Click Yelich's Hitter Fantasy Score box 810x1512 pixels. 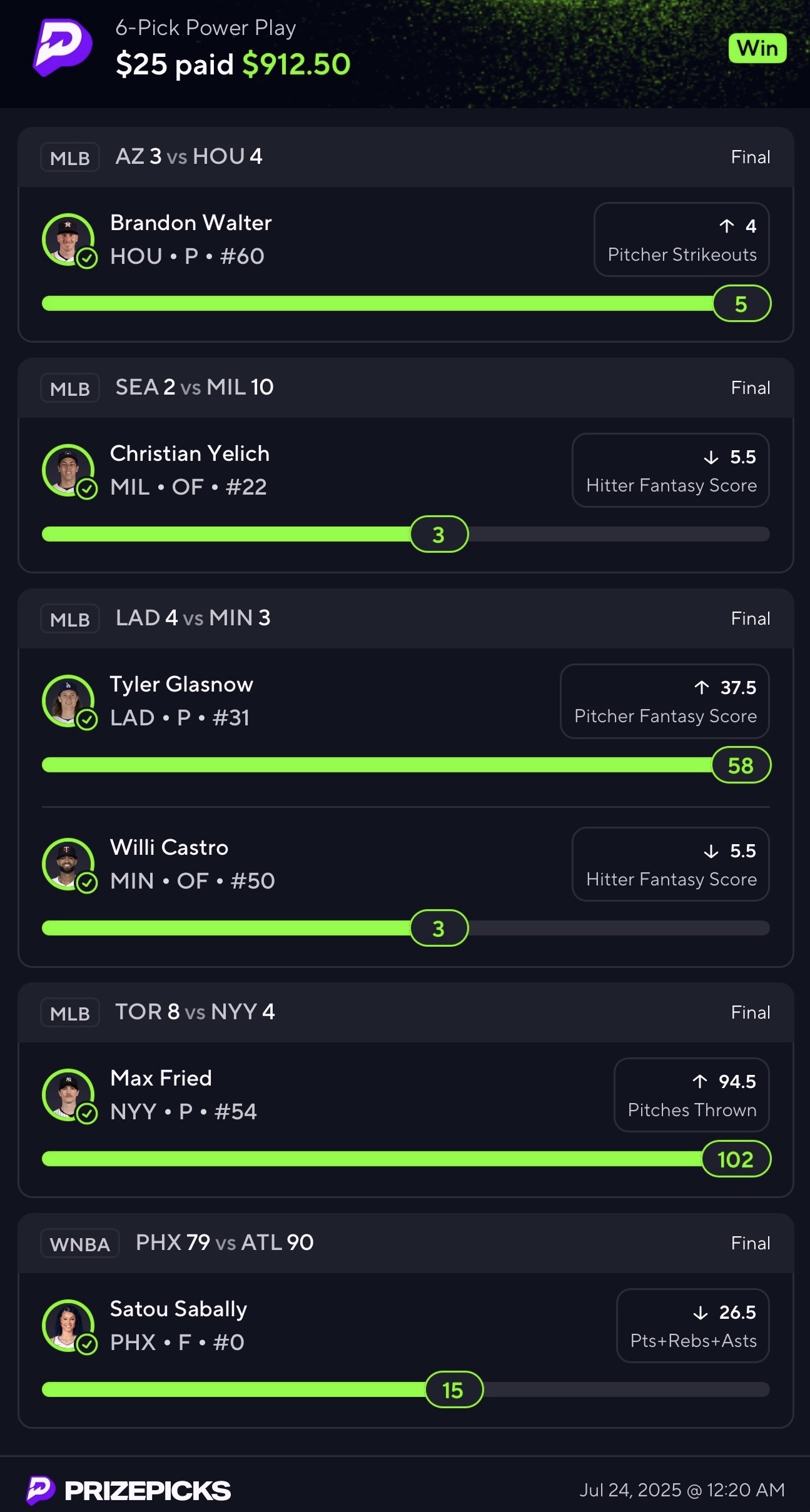coord(671,470)
